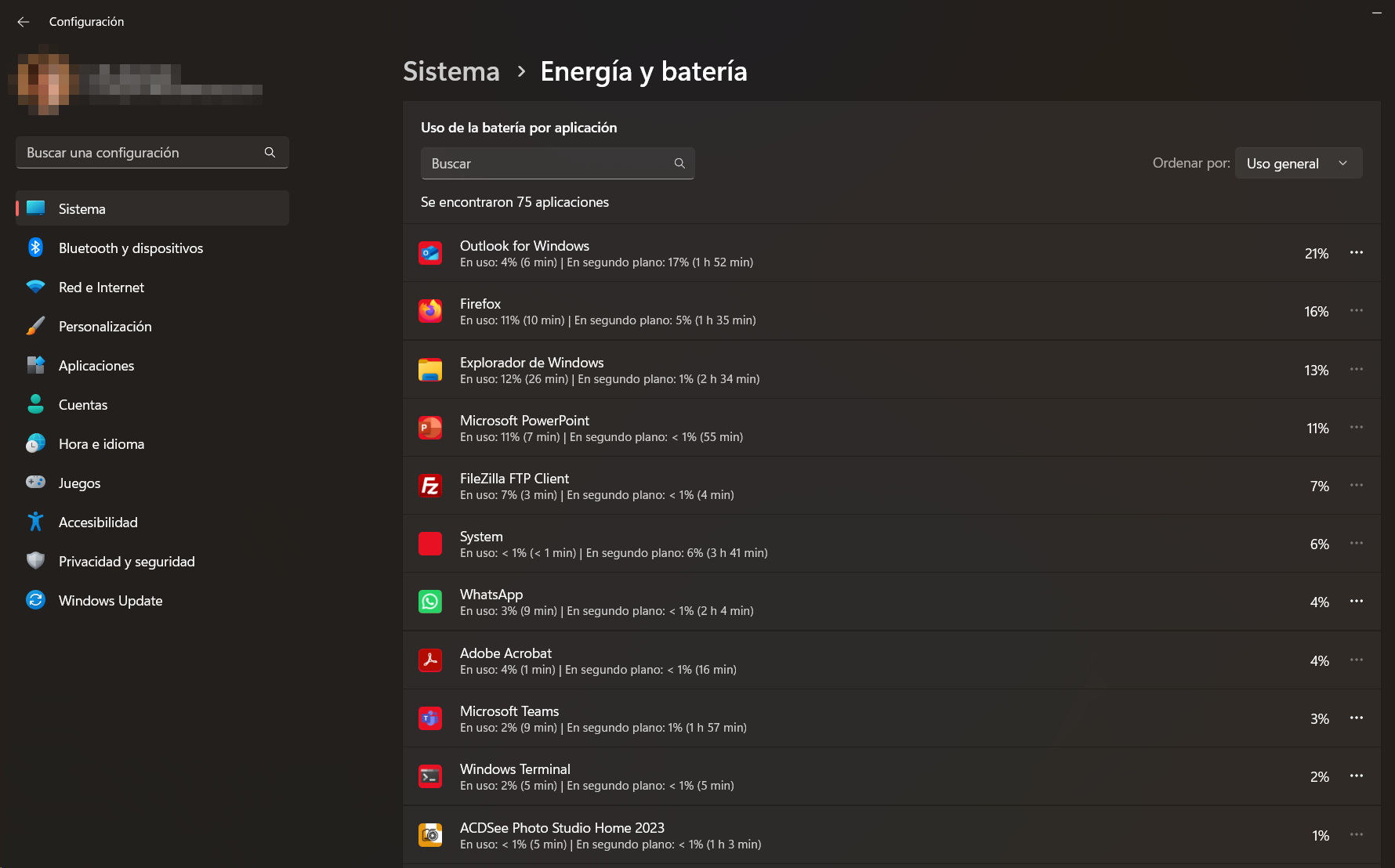Click 'Se encontraron 75 aplicaciones' text
The image size is (1395, 868).
(515, 202)
